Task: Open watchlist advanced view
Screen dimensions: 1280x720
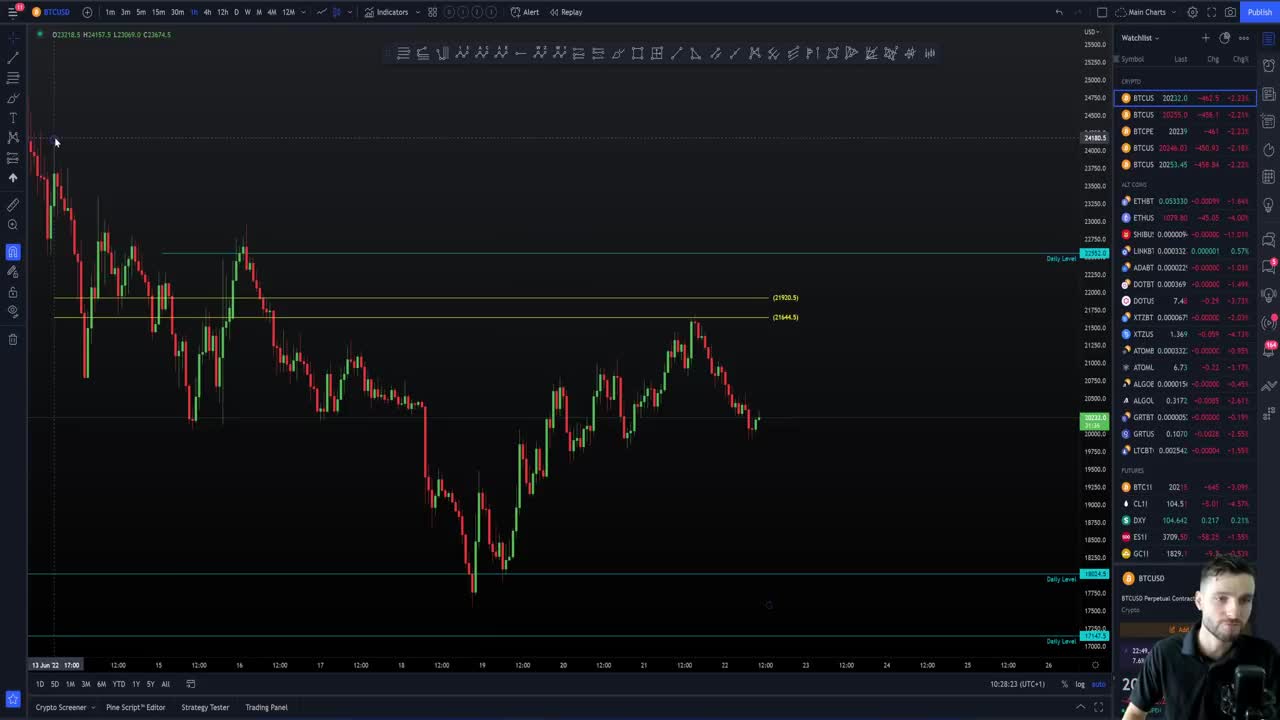Action: [x=1225, y=38]
